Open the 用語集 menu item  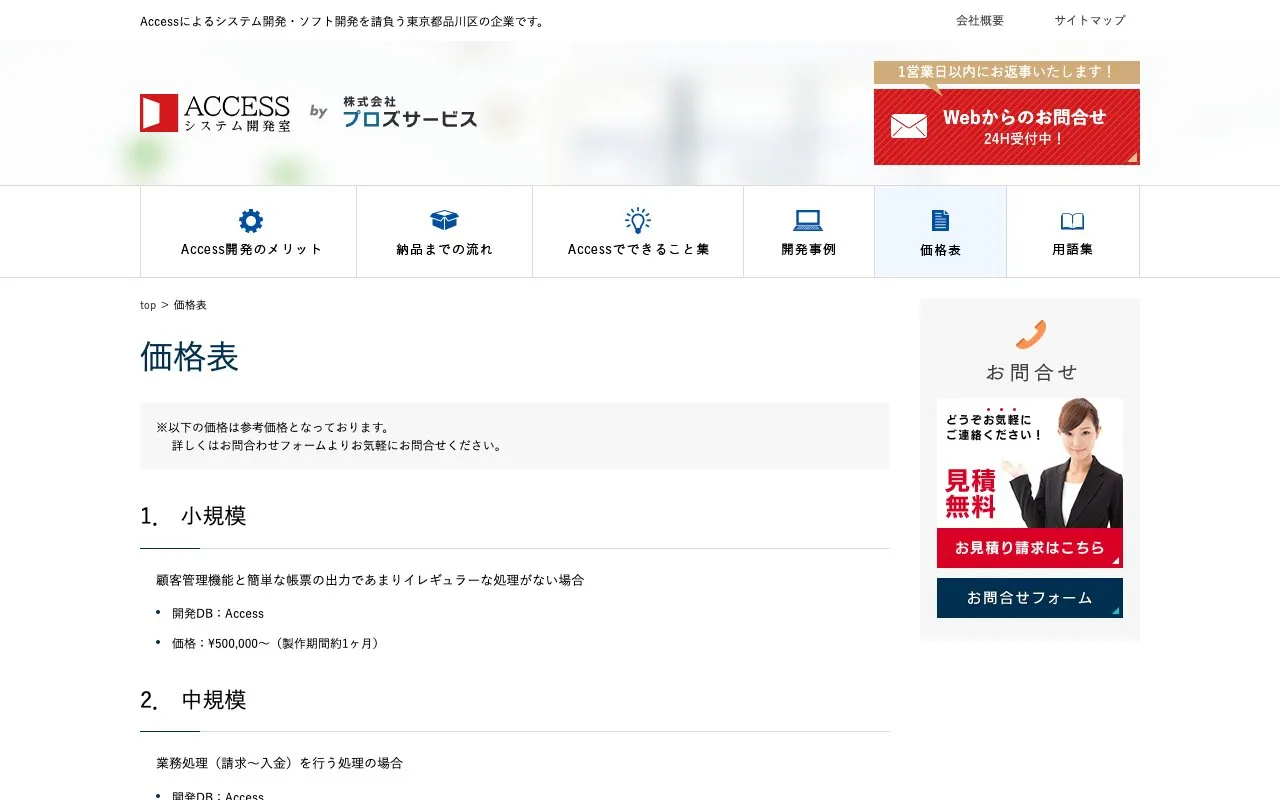pyautogui.click(x=1073, y=231)
